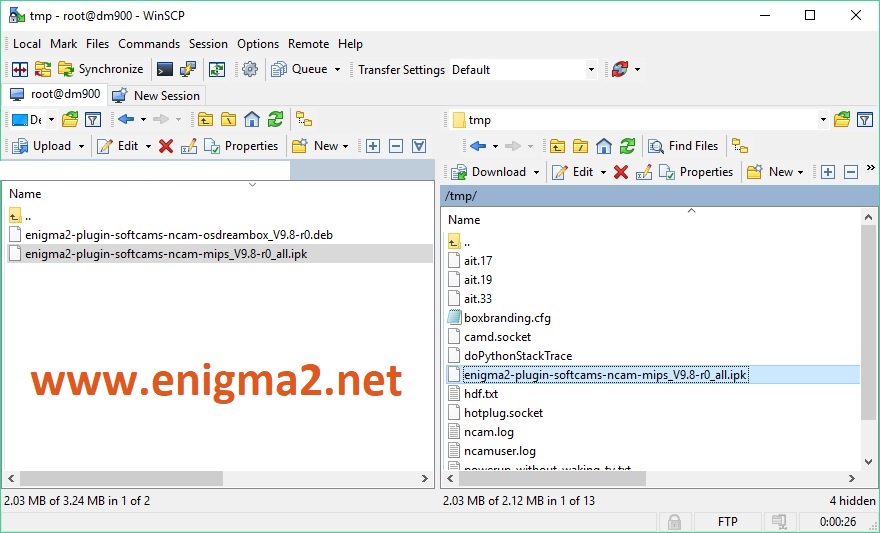Screen dimensions: 880x533
Task: Click the local Rename icon
Action: click(x=189, y=146)
